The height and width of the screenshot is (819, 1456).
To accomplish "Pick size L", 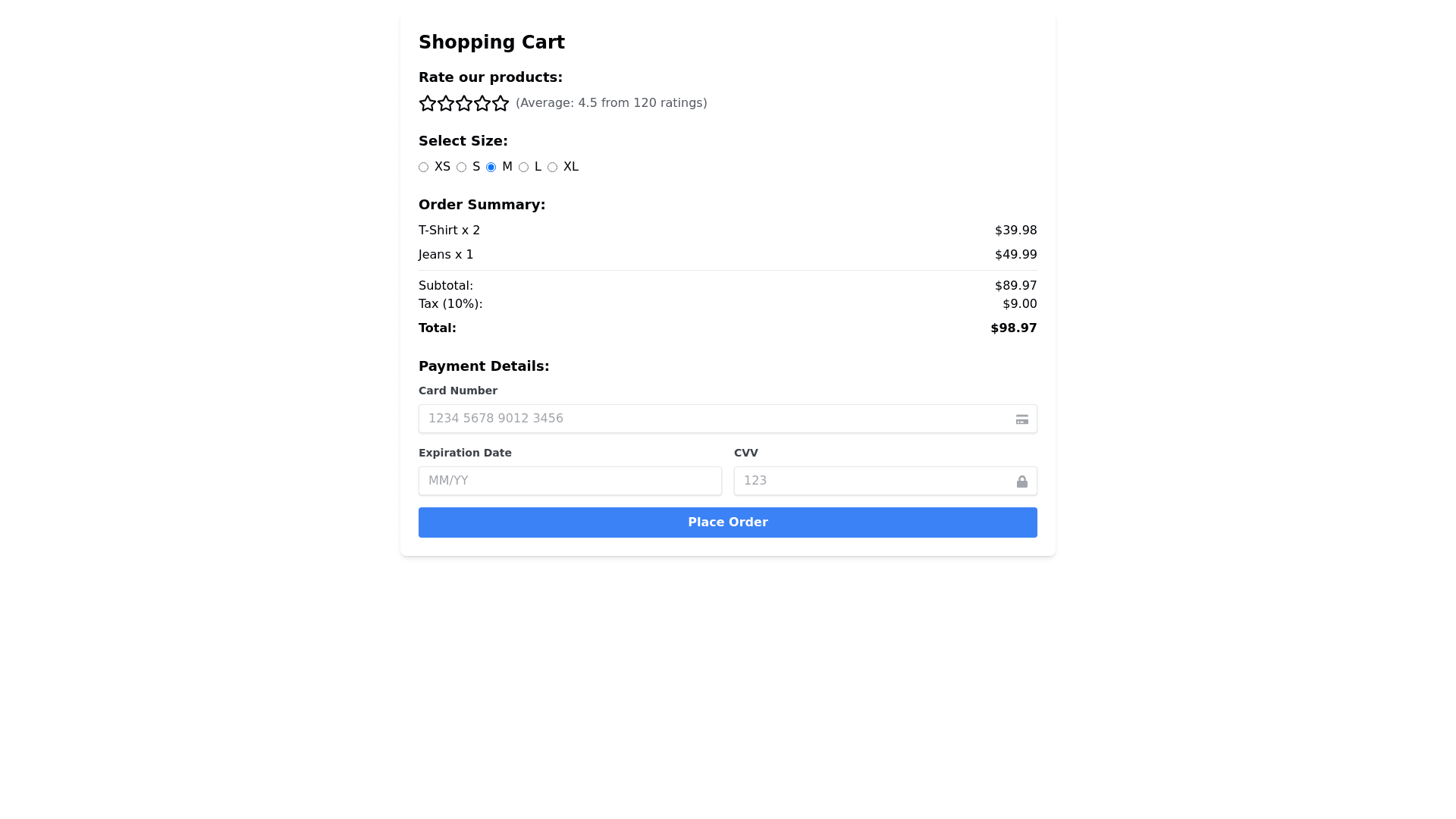I will 524,168.
